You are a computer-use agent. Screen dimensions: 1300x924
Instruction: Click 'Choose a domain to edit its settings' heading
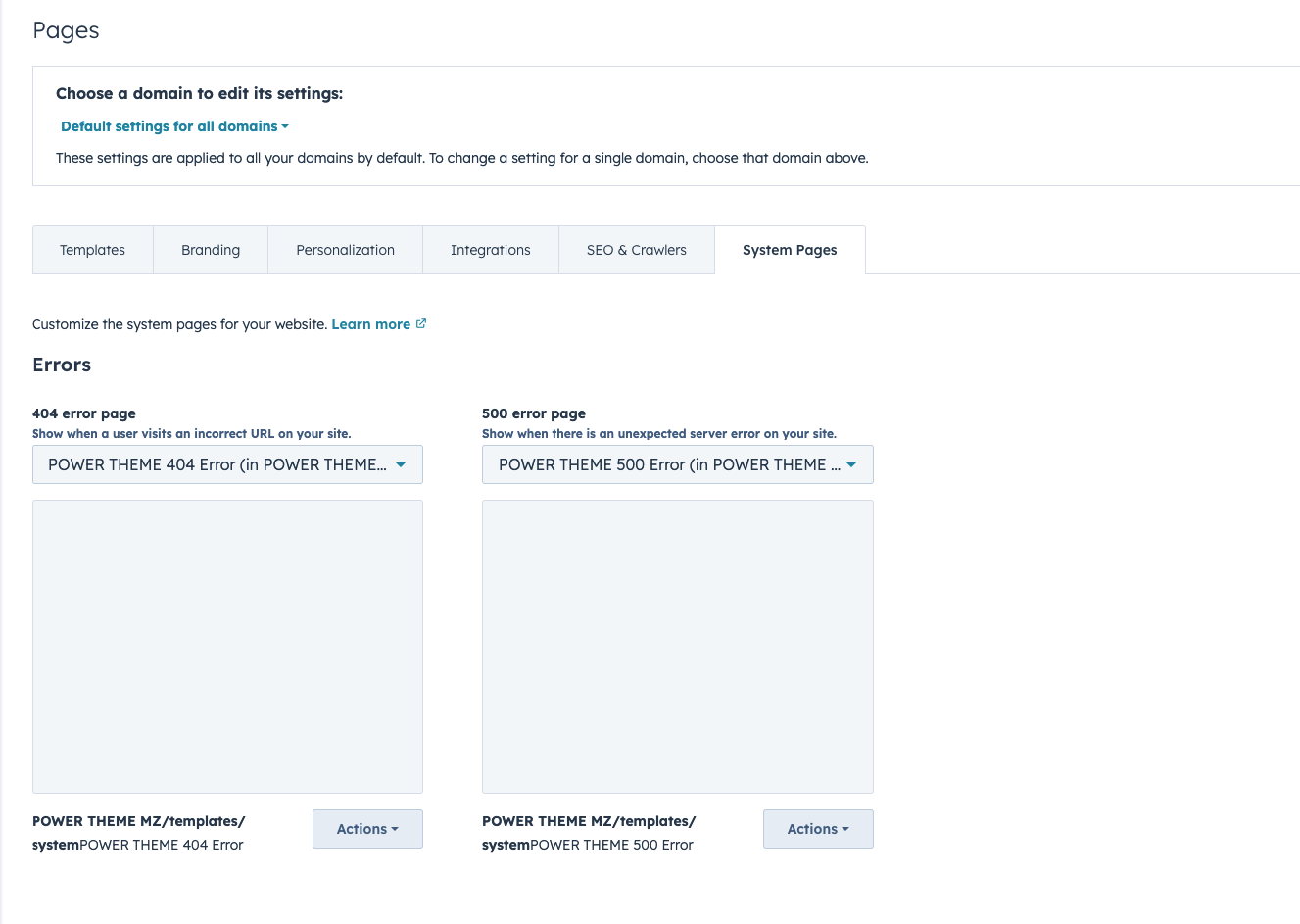[200, 94]
